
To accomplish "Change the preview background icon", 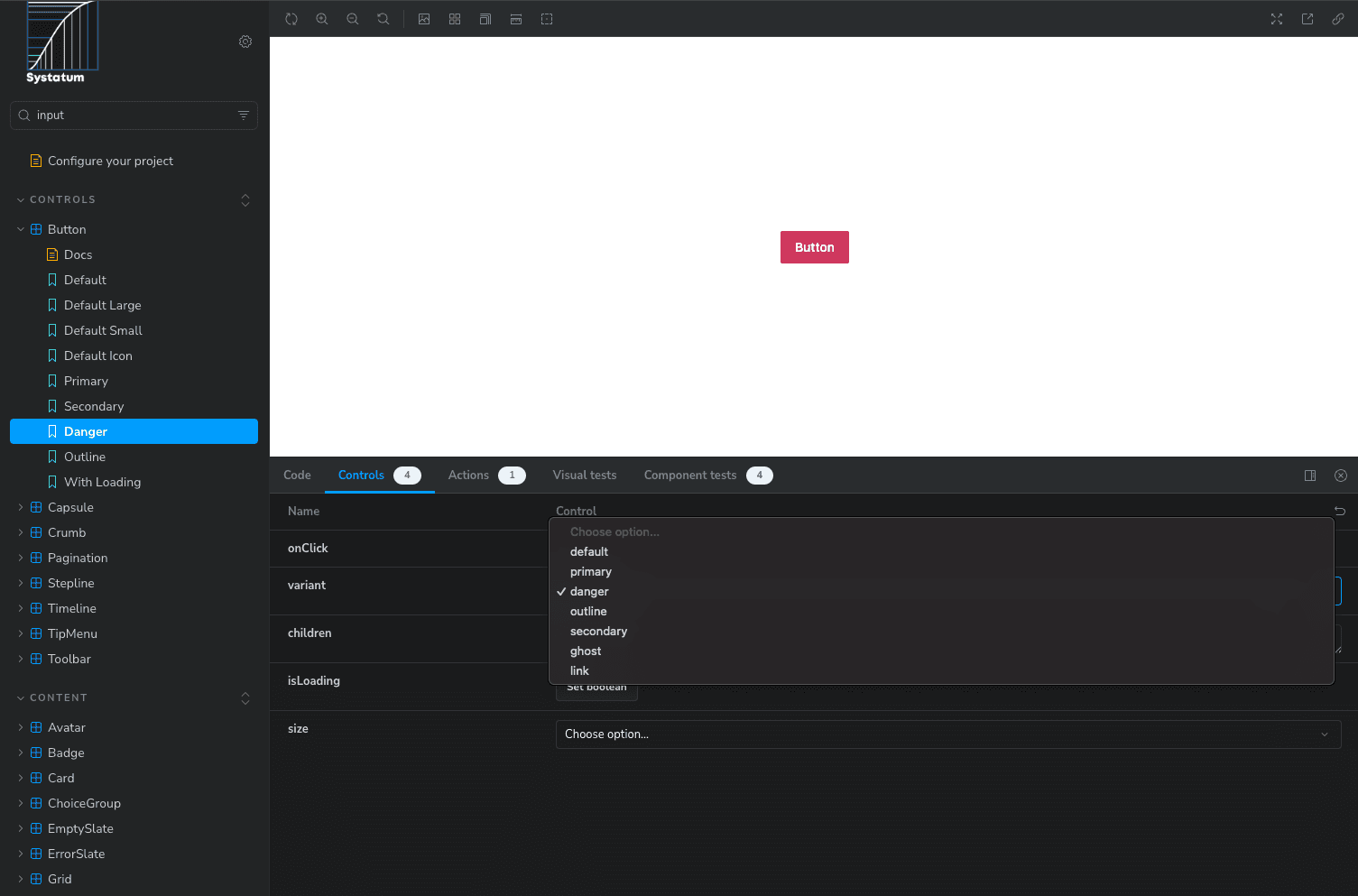I will [x=424, y=19].
